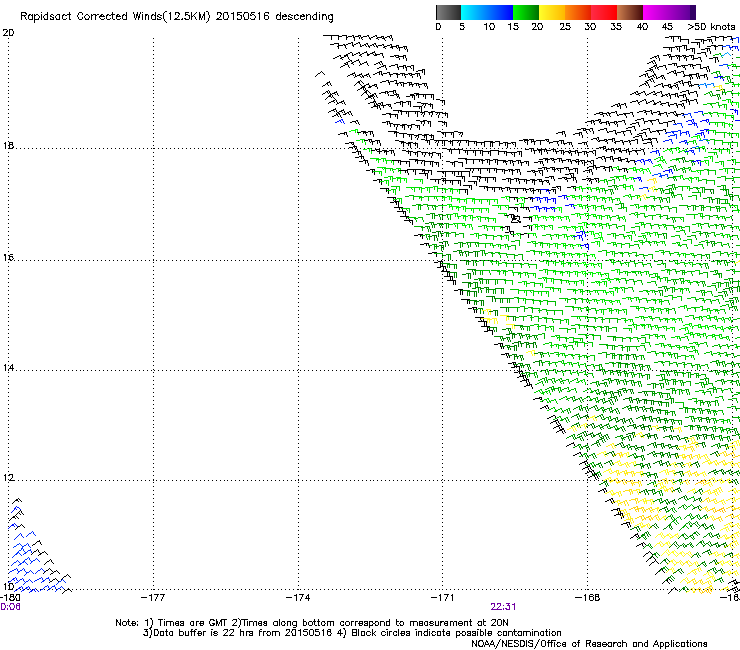Click the purple '0:06' time label
The image size is (740, 650).
coord(10,607)
